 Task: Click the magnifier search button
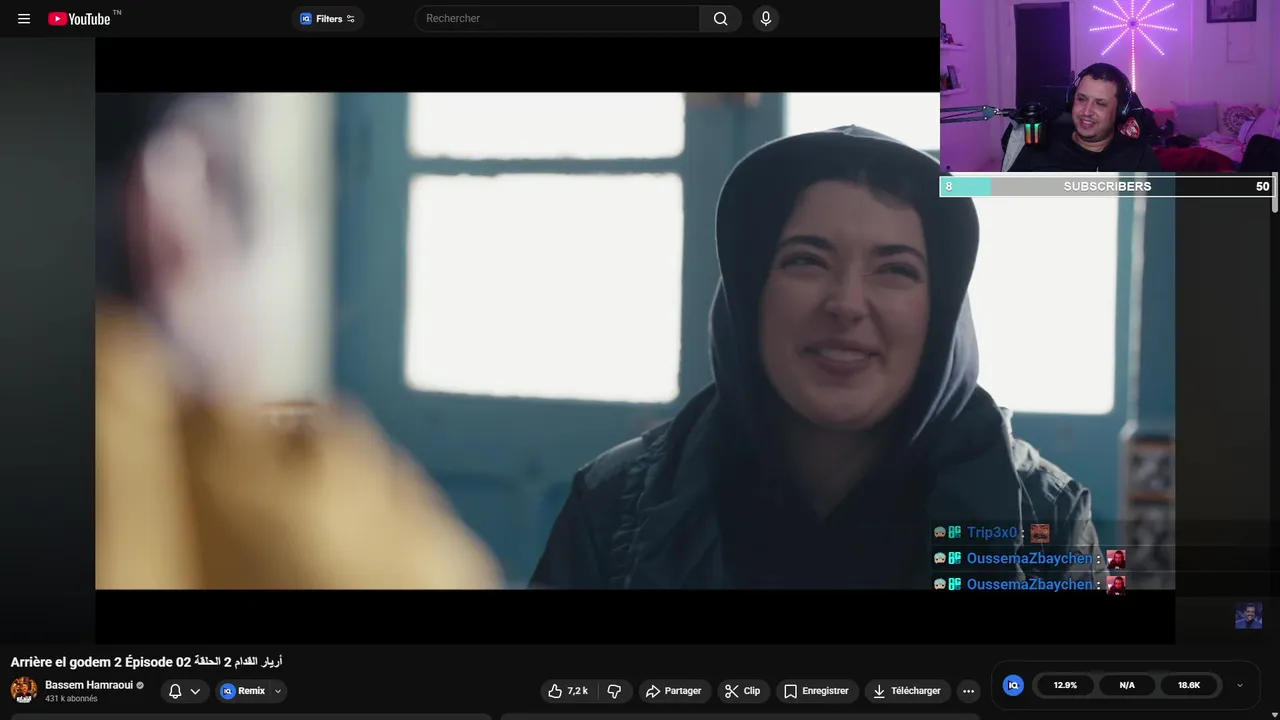[720, 18]
